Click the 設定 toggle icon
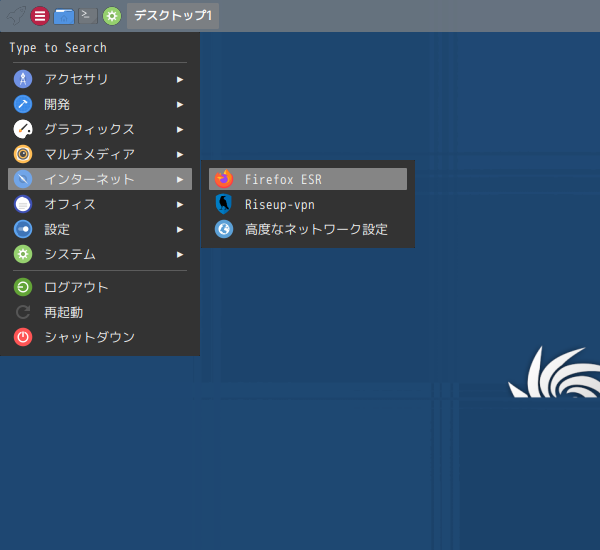This screenshot has height=550, width=600. [x=23, y=229]
